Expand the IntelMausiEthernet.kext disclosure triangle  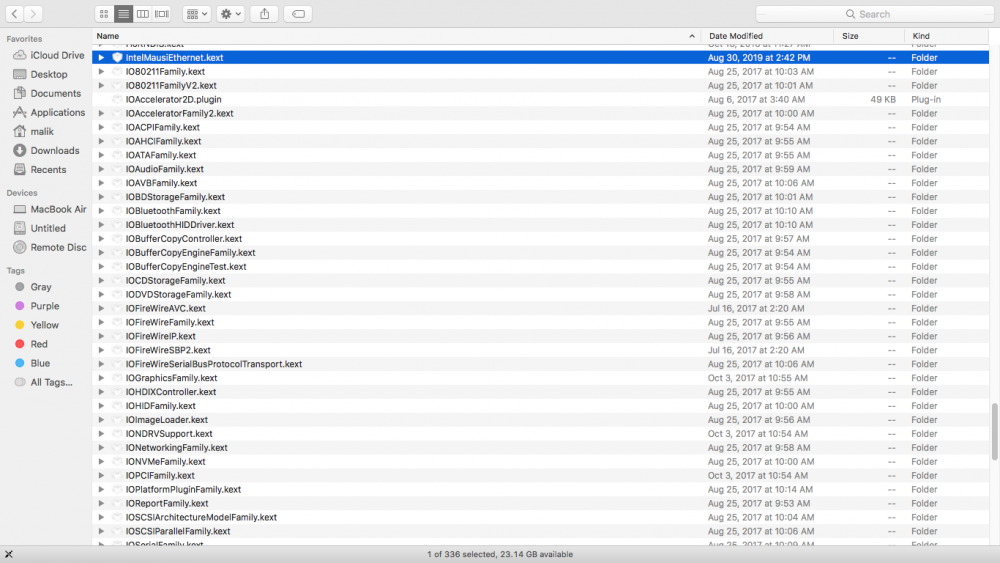point(101,58)
